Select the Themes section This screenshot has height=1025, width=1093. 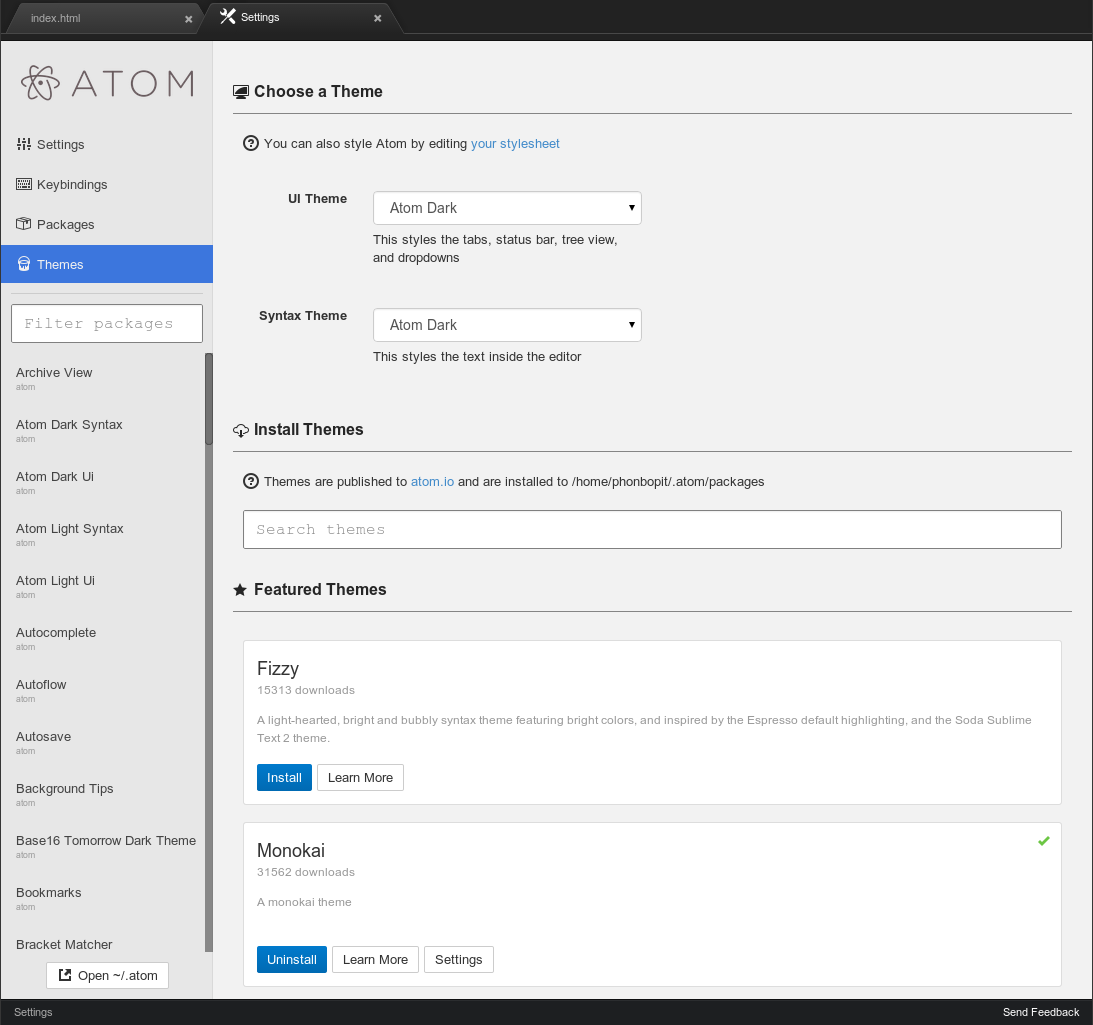(x=107, y=264)
